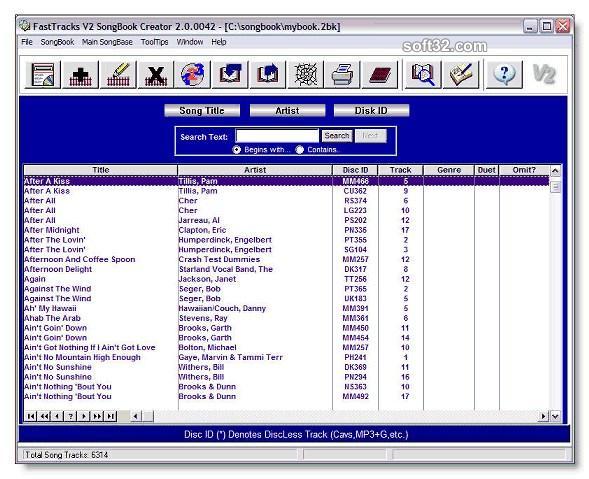Click the vertical scrollbar up arrow
The width and height of the screenshot is (589, 479).
(555, 171)
